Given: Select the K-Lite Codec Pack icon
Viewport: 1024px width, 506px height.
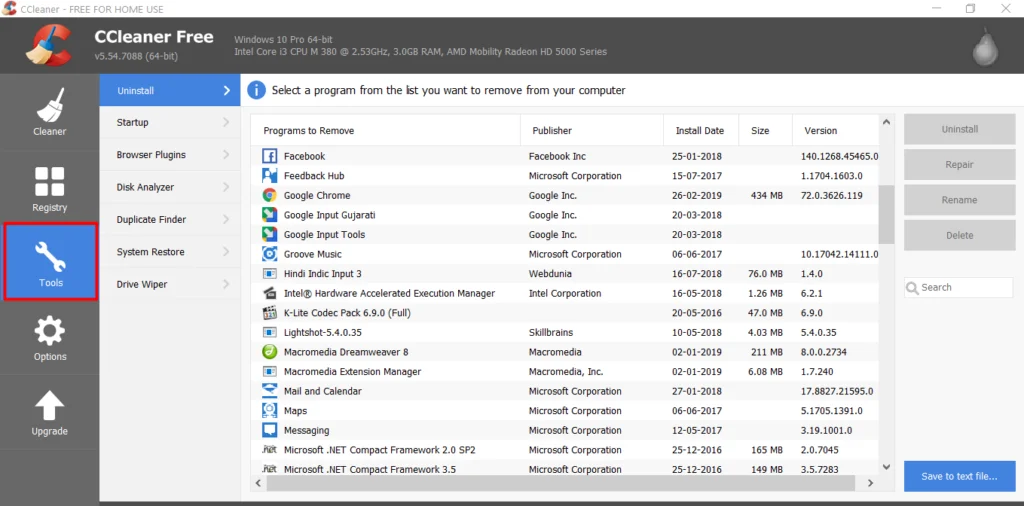Looking at the screenshot, I should [x=269, y=313].
